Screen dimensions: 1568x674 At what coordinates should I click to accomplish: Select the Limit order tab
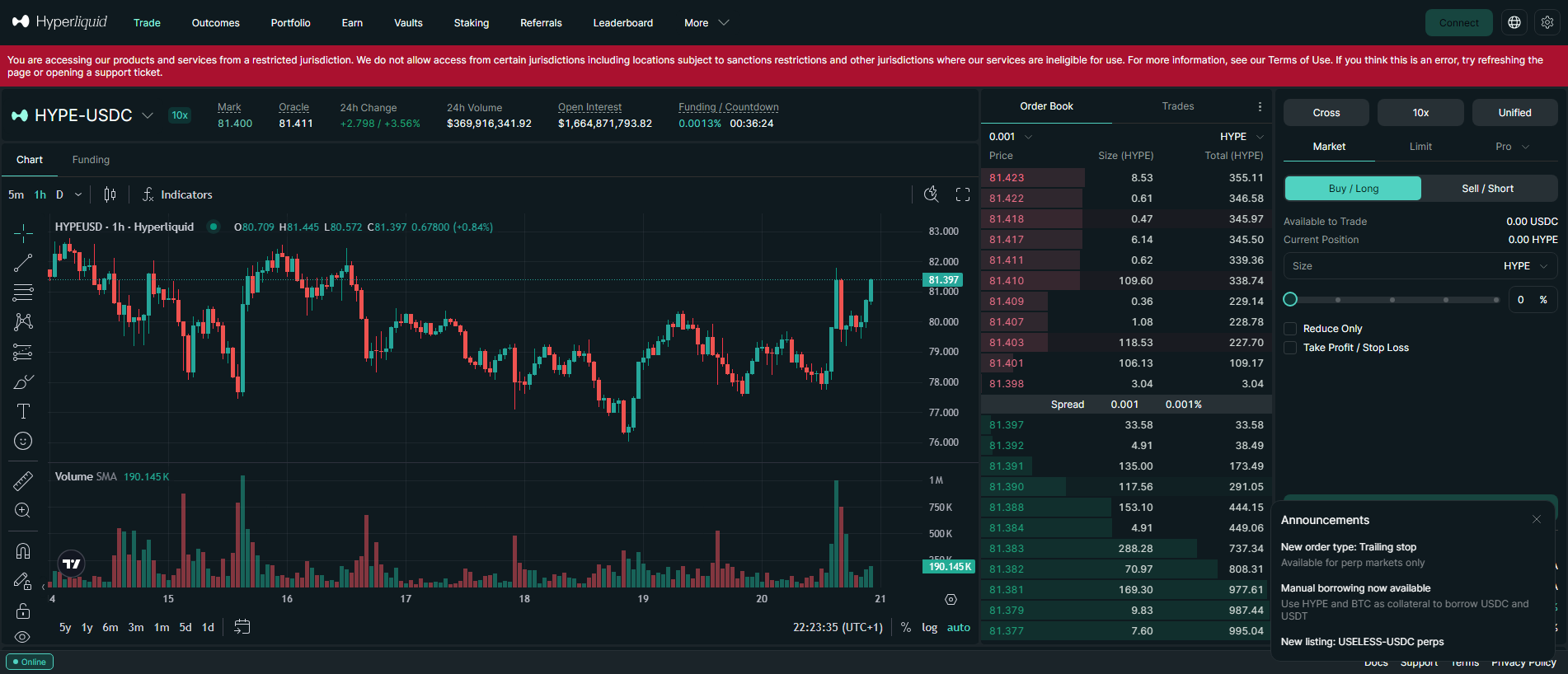click(1420, 147)
